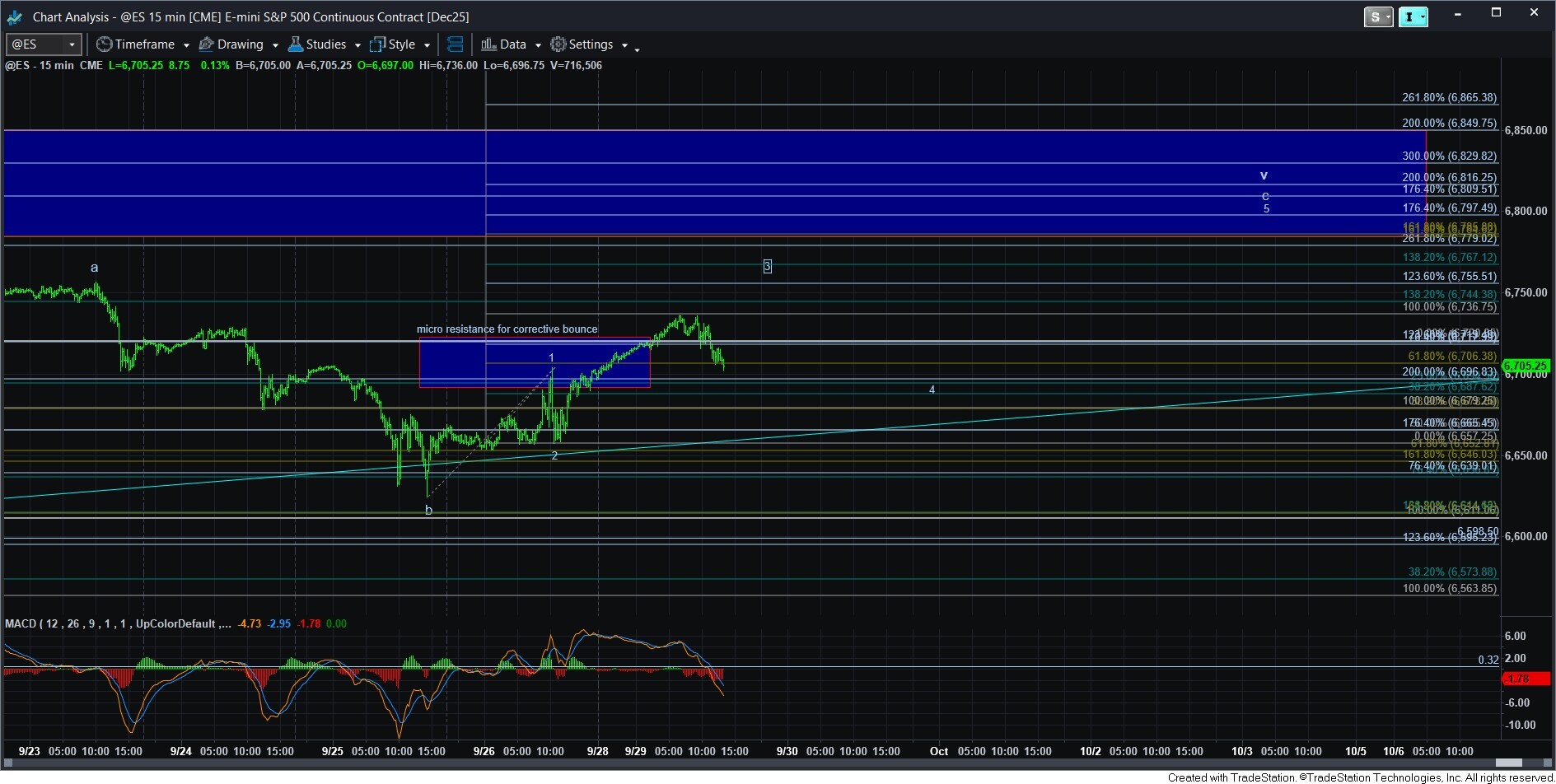Click the Studies flask icon
The height and width of the screenshot is (784, 1556).
click(x=296, y=44)
